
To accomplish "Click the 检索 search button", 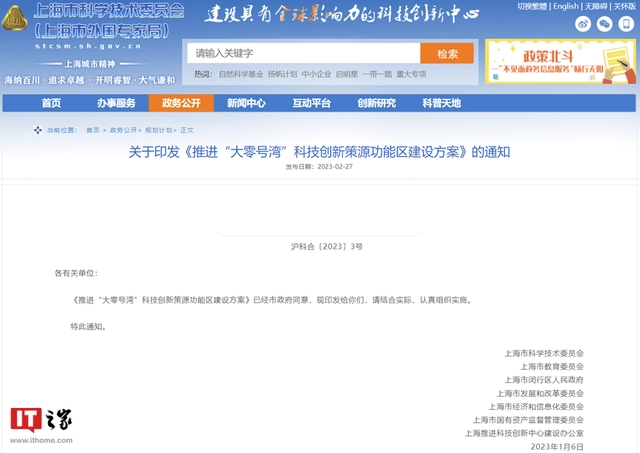I will coord(447,53).
